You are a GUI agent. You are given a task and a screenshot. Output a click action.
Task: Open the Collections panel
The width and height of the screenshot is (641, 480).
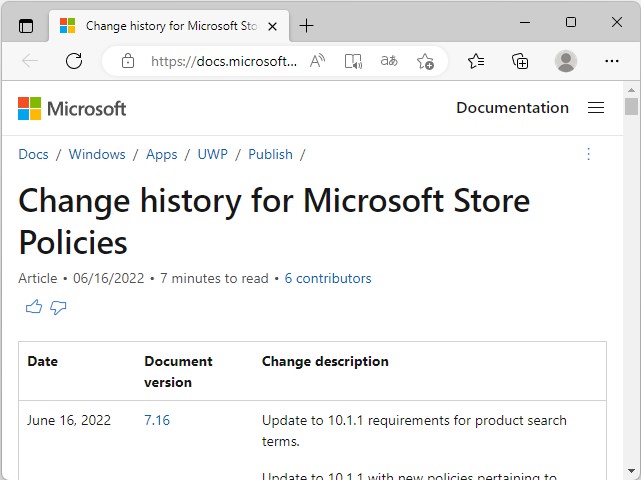click(520, 61)
